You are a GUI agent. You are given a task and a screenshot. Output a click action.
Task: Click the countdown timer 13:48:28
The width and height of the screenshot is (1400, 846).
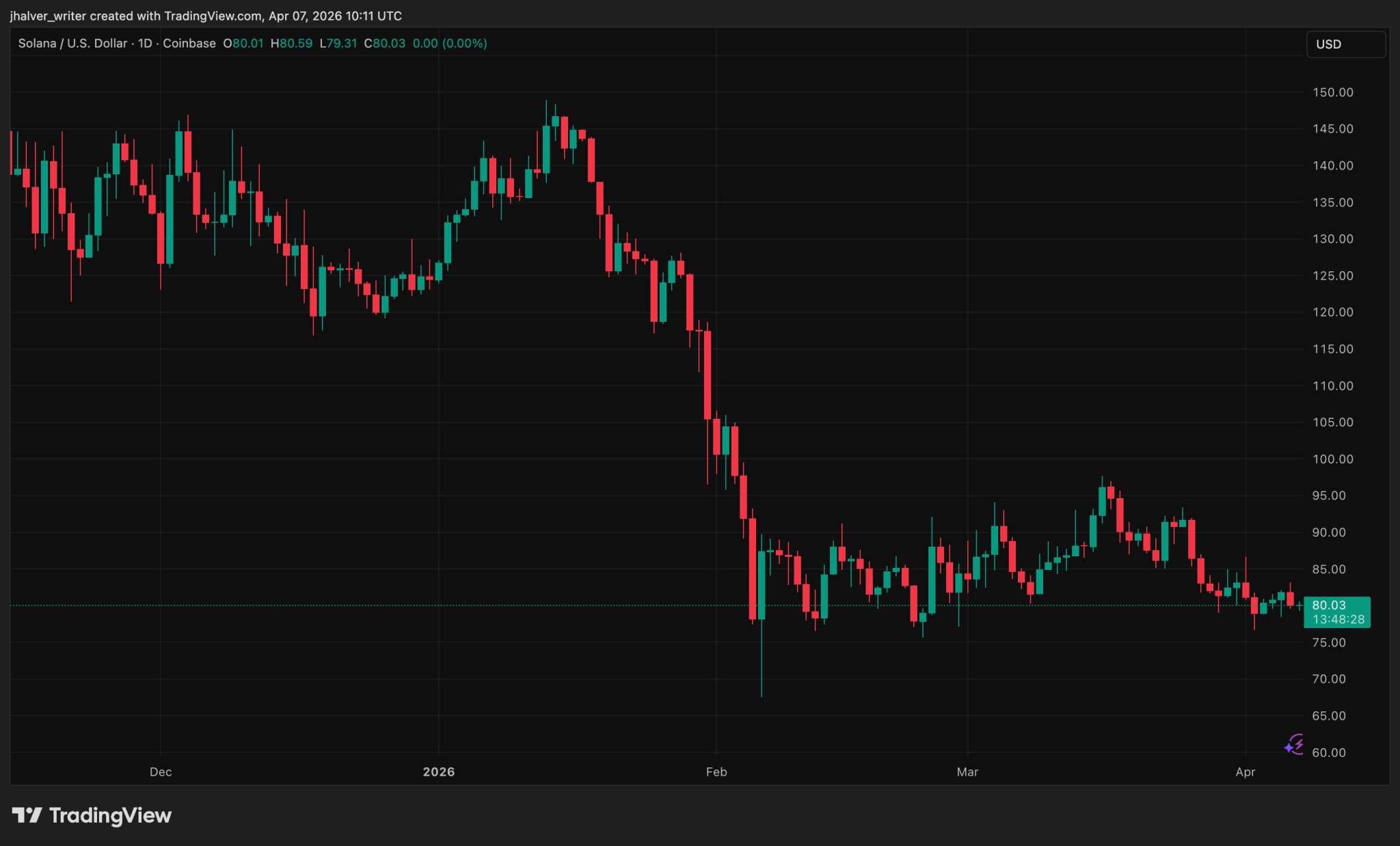[1338, 620]
